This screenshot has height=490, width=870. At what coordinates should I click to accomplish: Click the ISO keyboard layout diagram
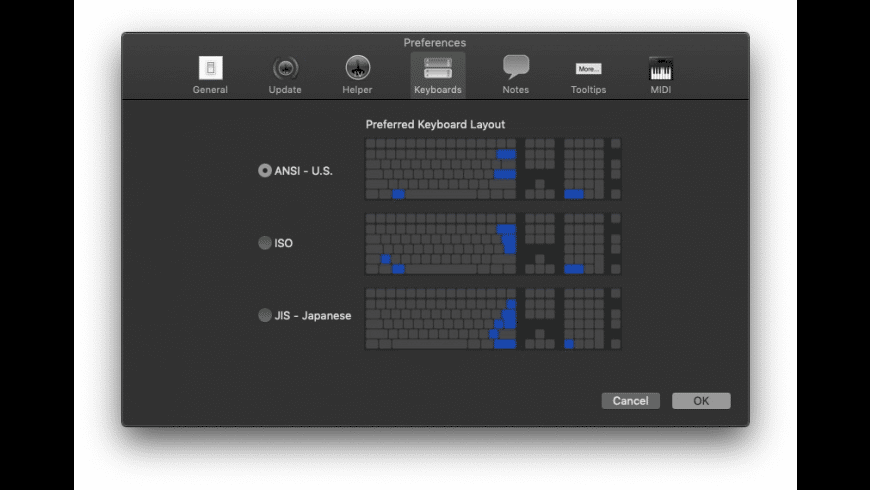point(493,244)
